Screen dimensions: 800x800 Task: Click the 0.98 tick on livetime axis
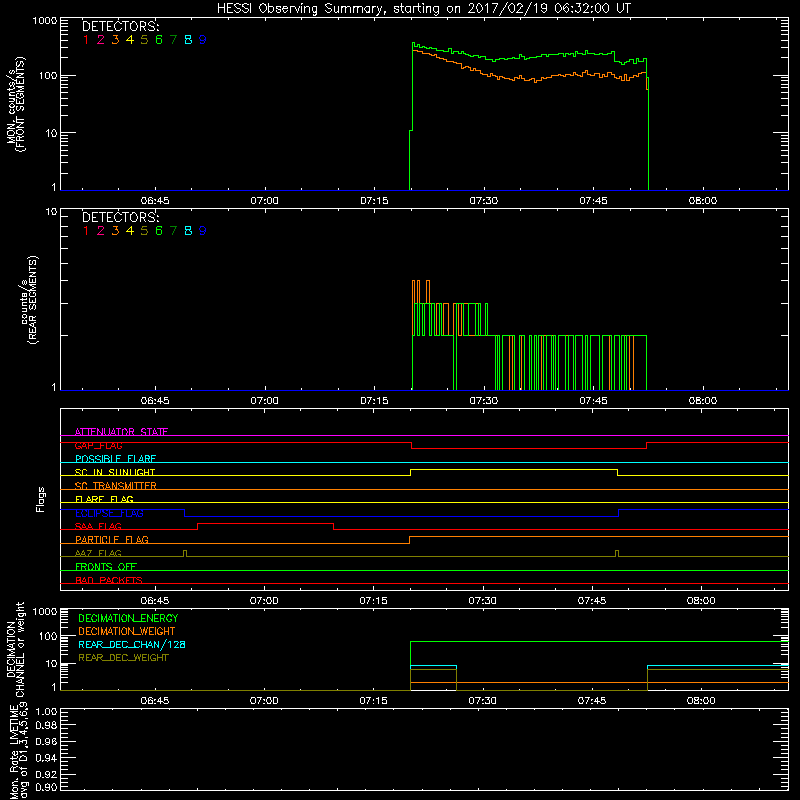(46, 726)
